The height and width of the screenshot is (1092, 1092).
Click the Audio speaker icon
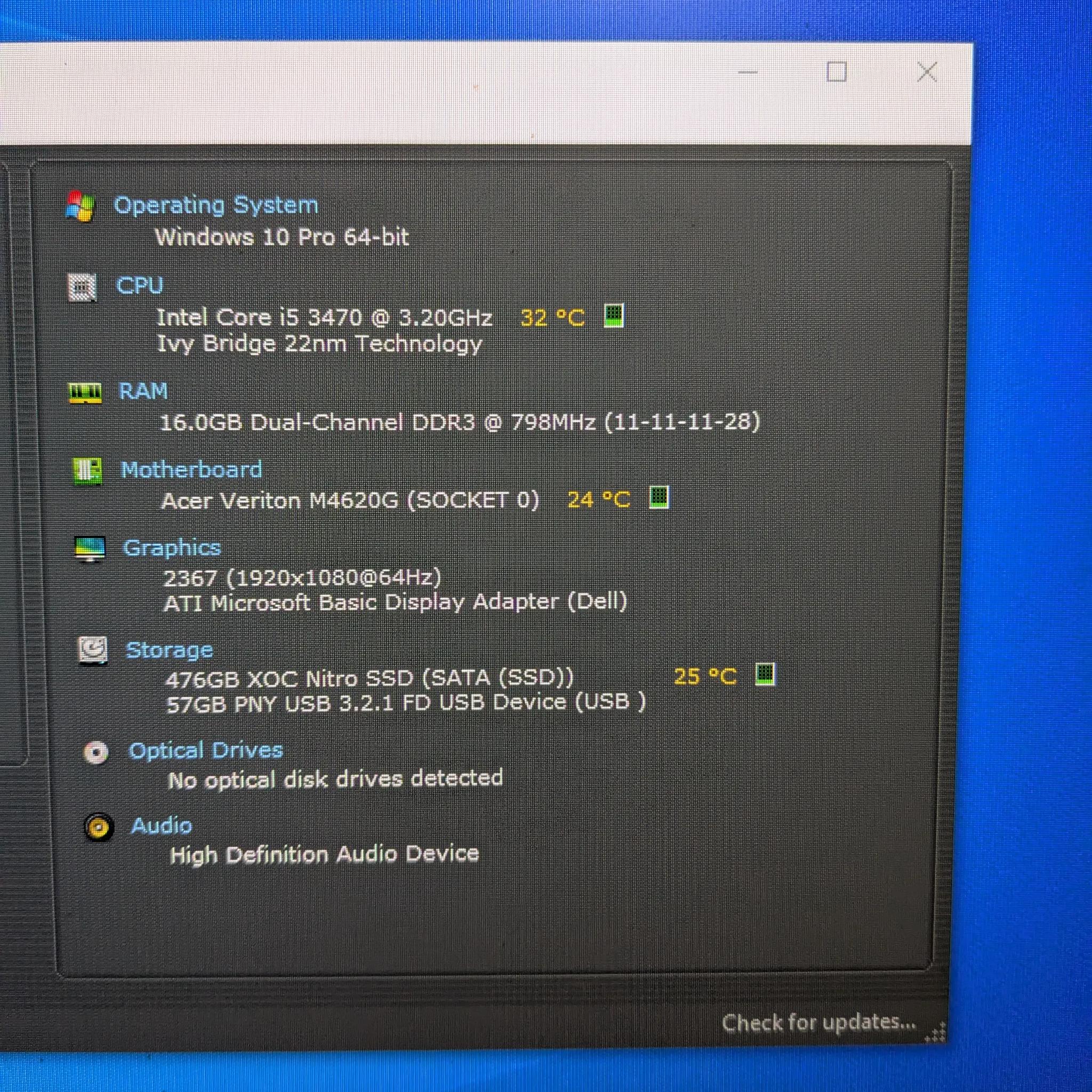[98, 828]
